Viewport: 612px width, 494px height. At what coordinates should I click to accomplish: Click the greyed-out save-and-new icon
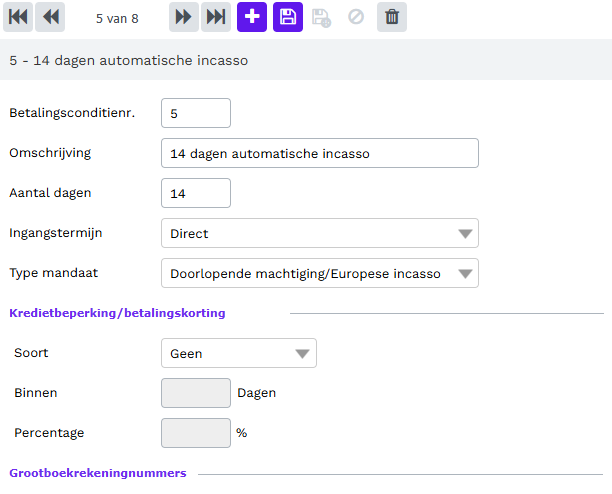click(322, 17)
